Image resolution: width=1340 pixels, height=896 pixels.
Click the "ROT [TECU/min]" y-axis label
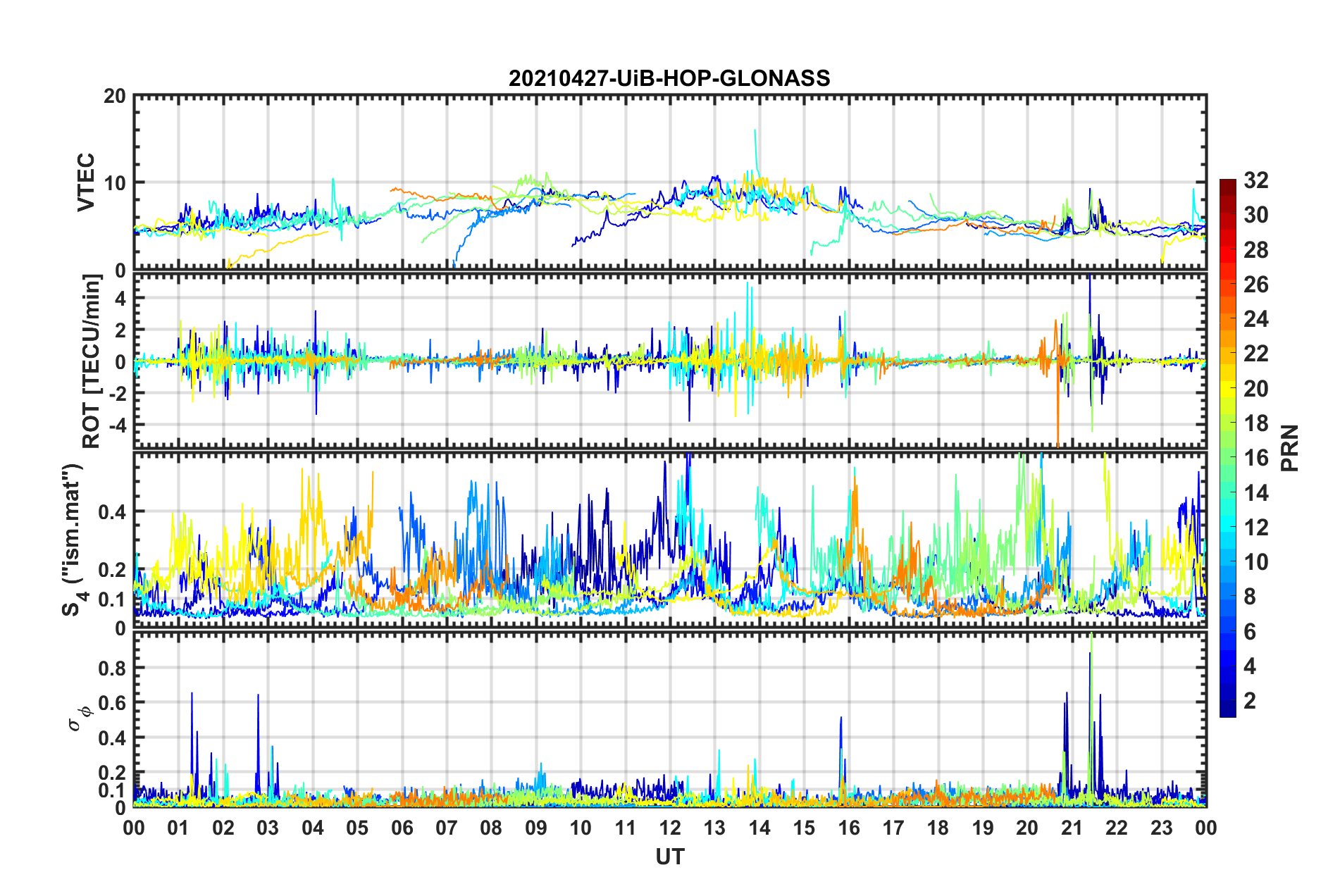point(92,361)
